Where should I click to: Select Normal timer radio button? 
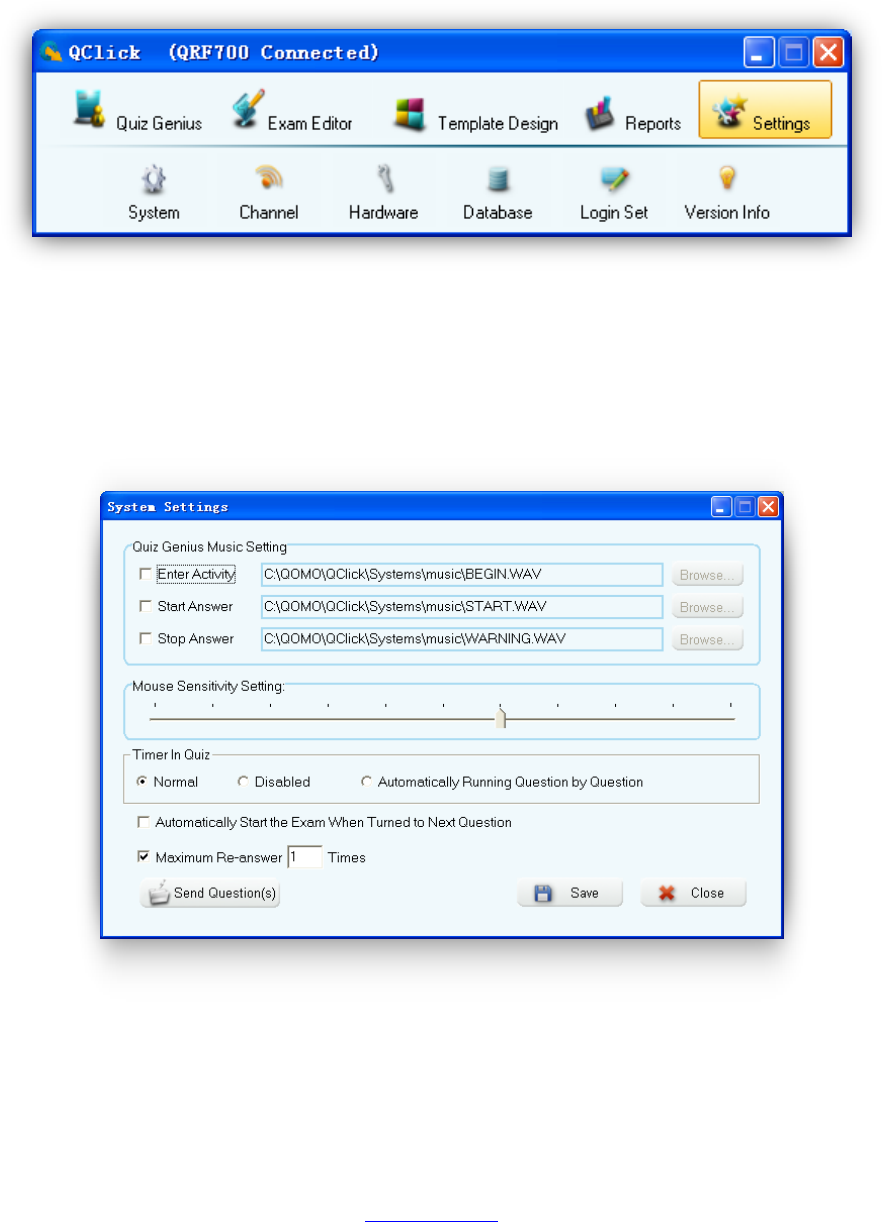[x=141, y=782]
